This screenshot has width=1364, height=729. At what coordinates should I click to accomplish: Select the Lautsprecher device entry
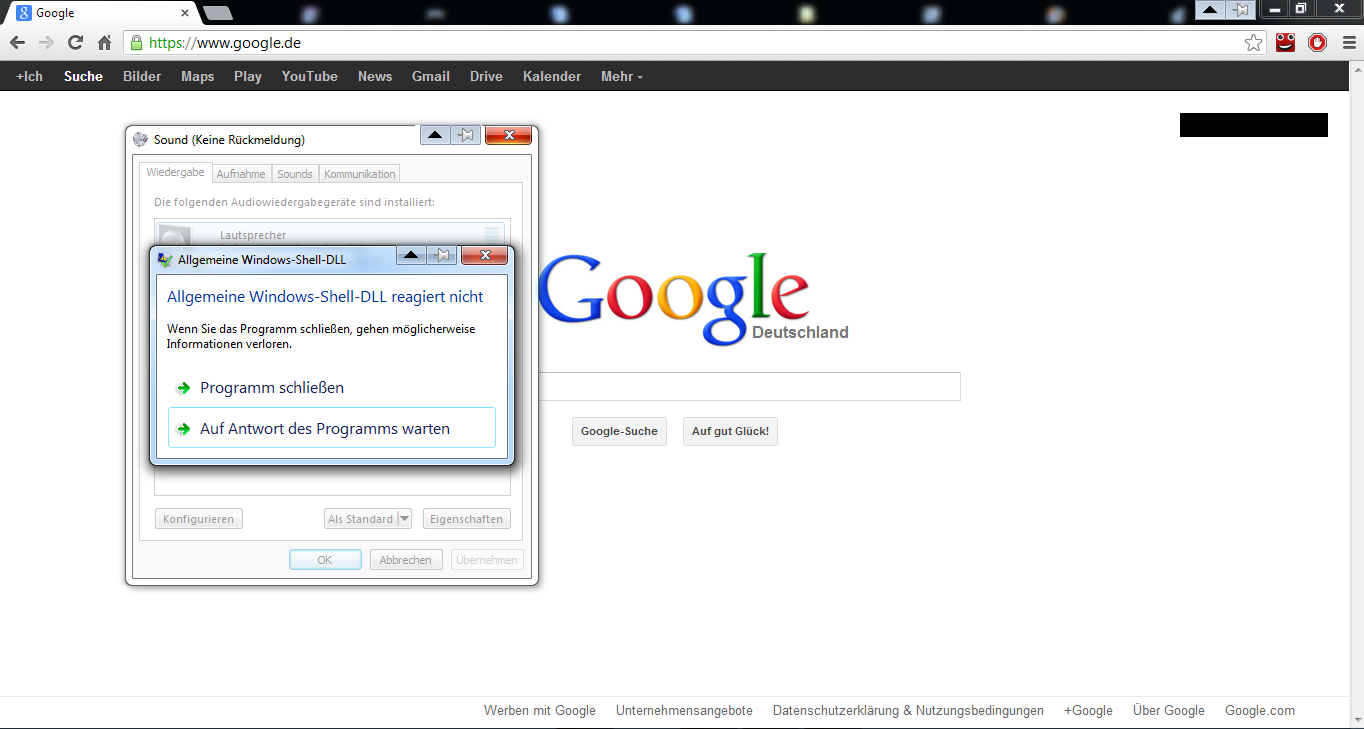tap(331, 234)
